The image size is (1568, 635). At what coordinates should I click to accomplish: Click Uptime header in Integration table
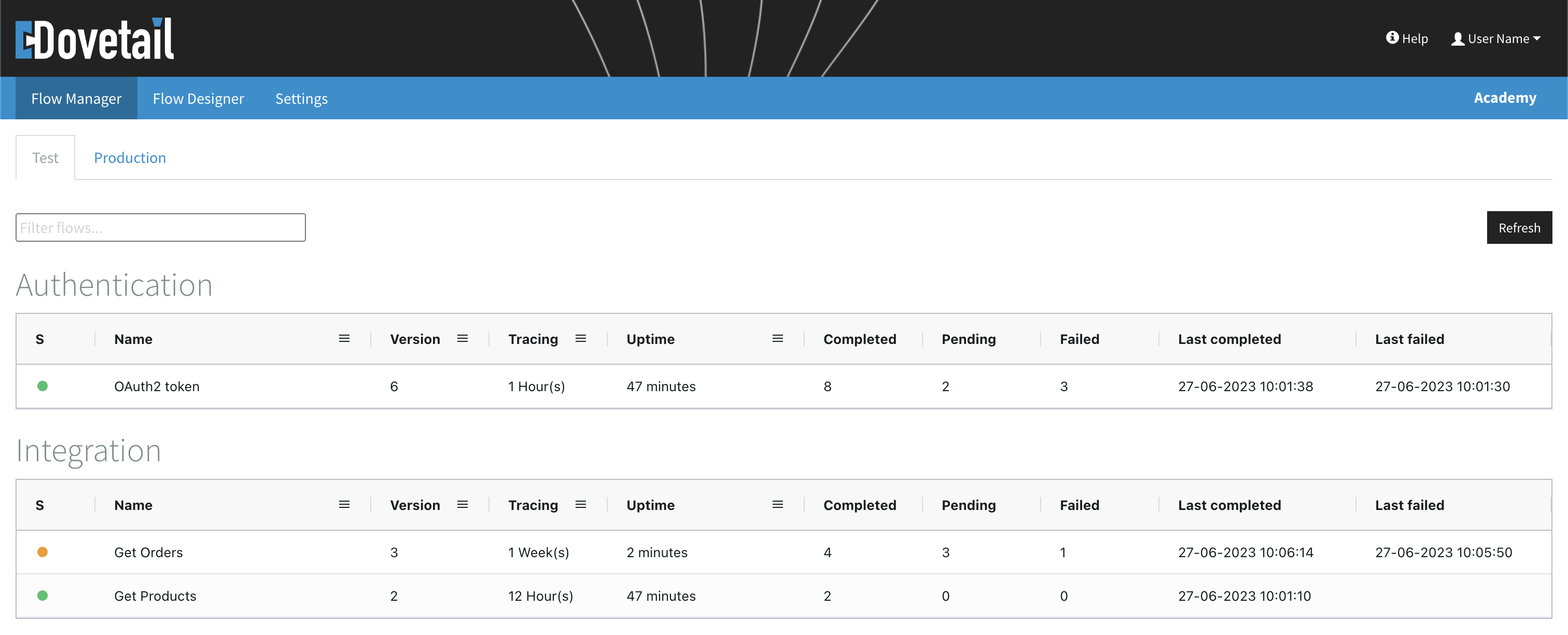[650, 505]
